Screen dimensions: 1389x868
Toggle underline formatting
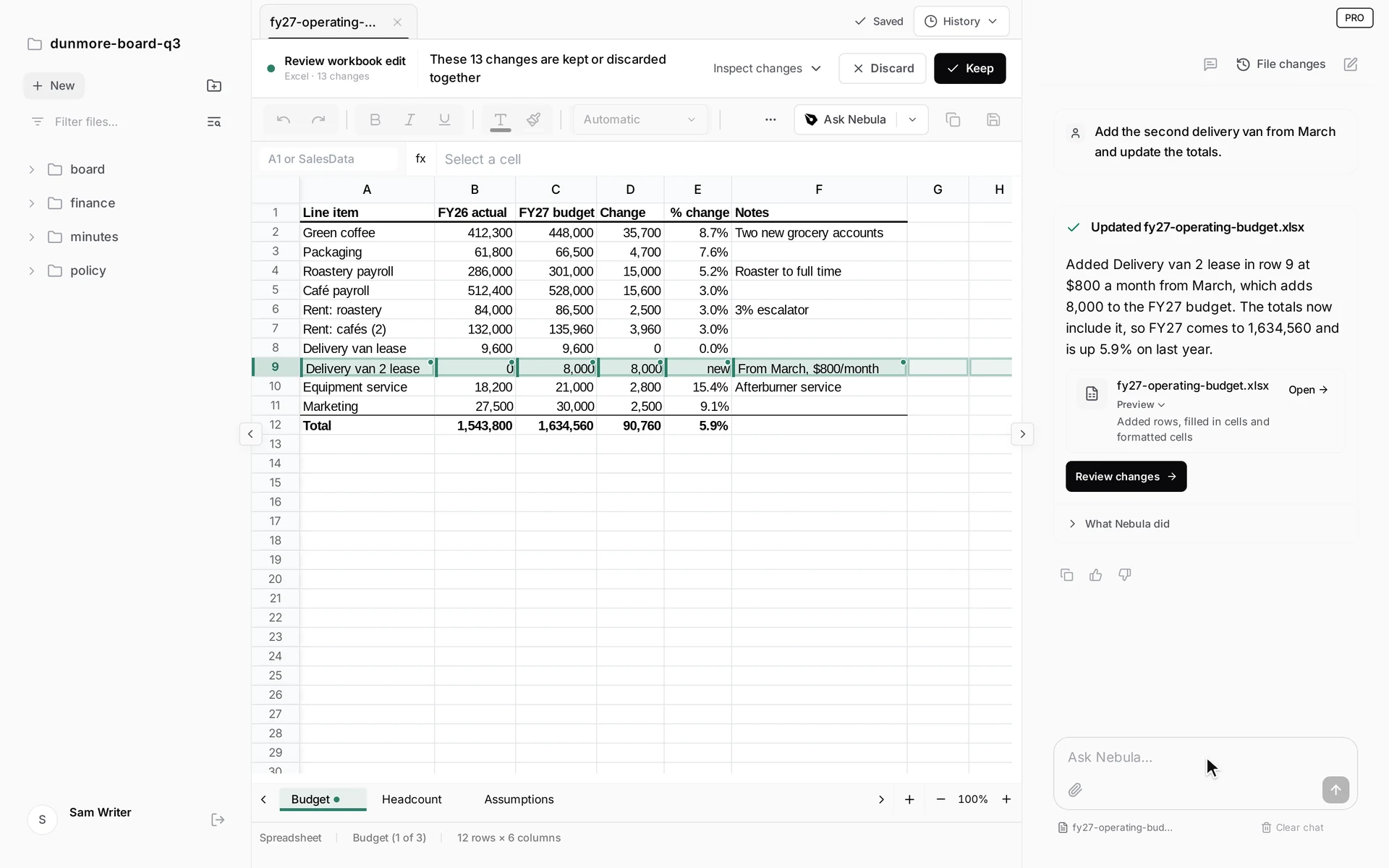444,119
